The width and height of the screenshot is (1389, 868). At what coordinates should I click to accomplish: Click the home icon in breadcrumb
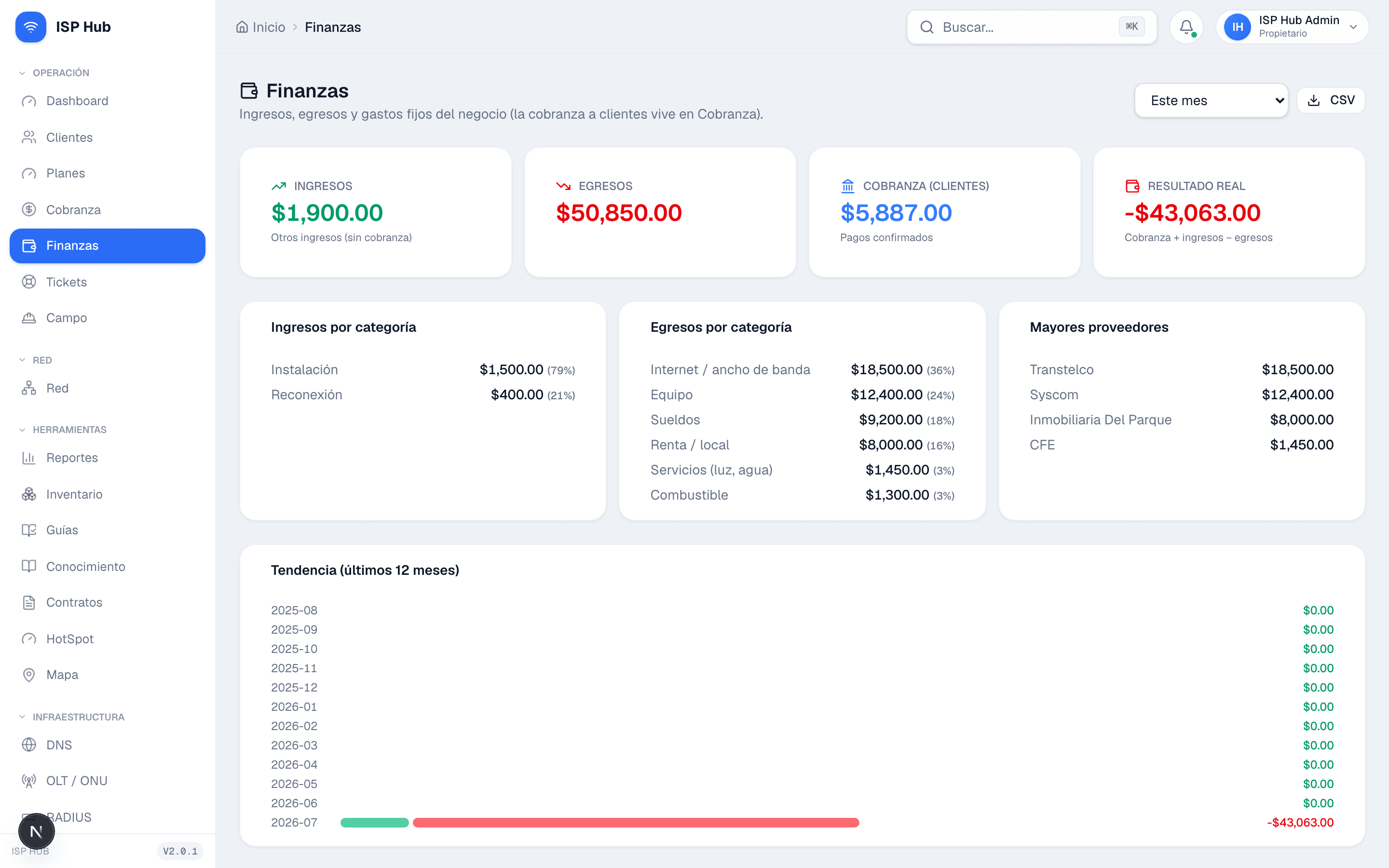pos(242,27)
